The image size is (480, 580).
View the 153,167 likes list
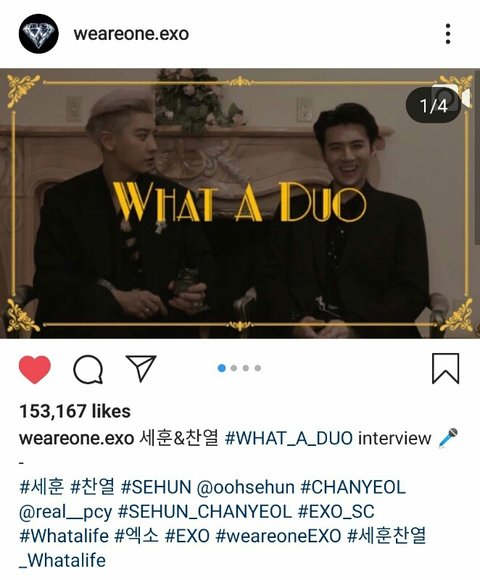75,411
